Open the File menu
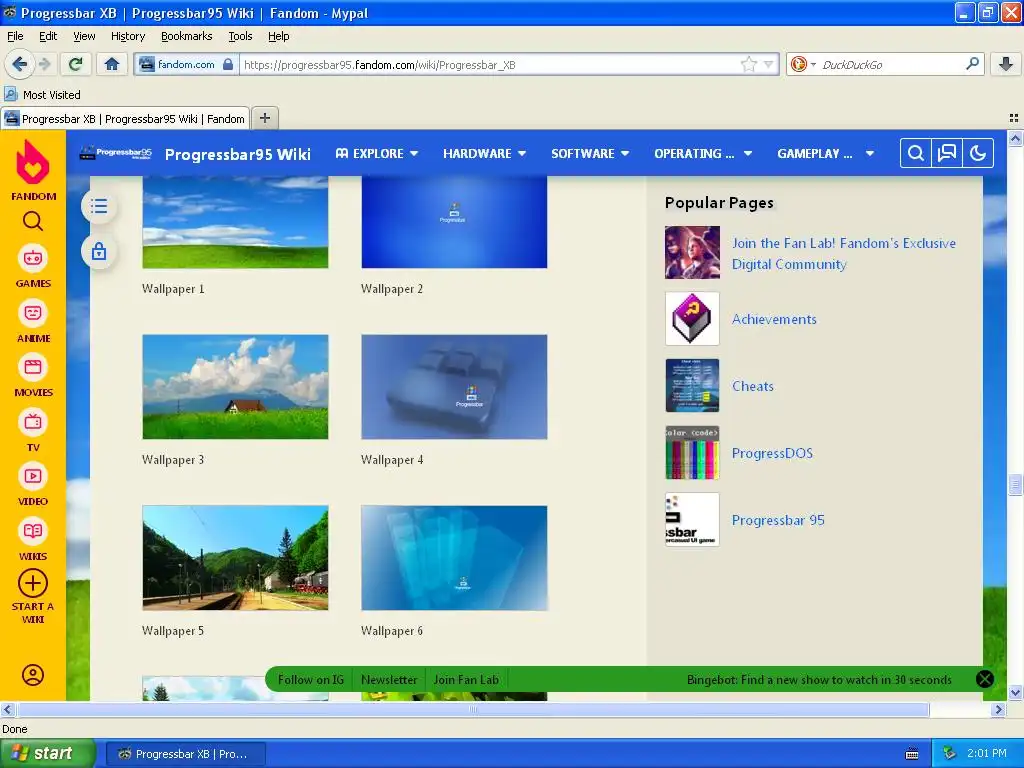The width and height of the screenshot is (1024, 768). pos(15,36)
